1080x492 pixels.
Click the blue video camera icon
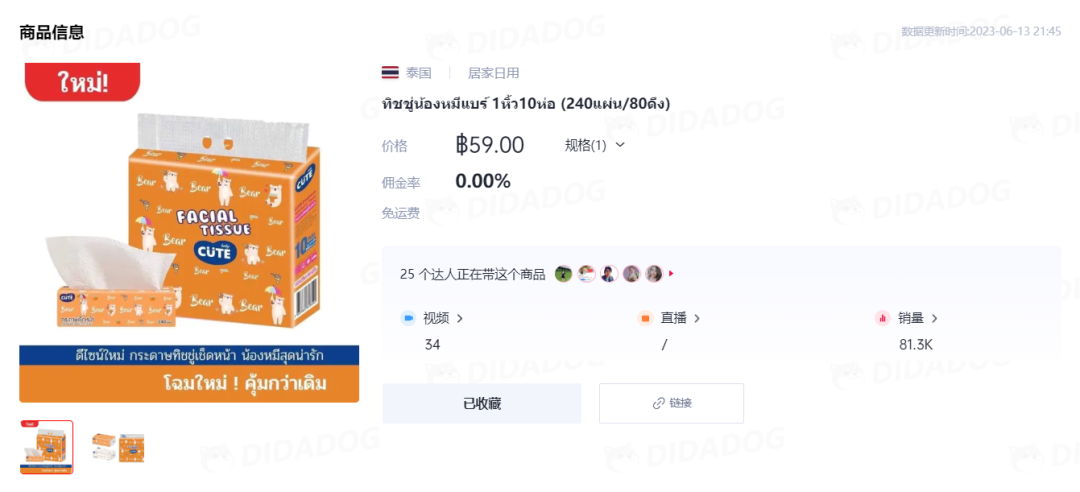pos(408,318)
